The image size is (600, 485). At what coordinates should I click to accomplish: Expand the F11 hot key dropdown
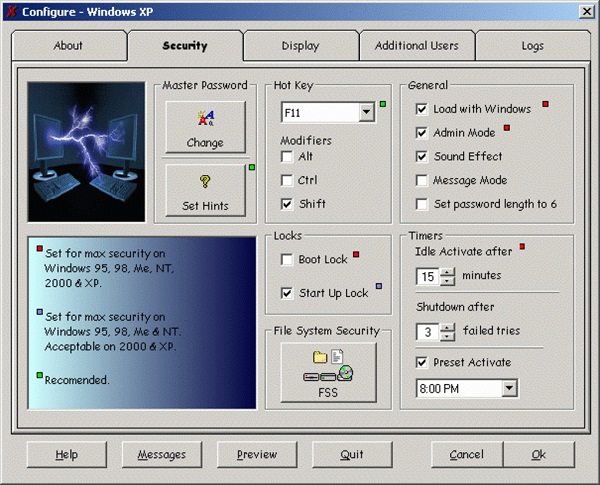pyautogui.click(x=367, y=113)
